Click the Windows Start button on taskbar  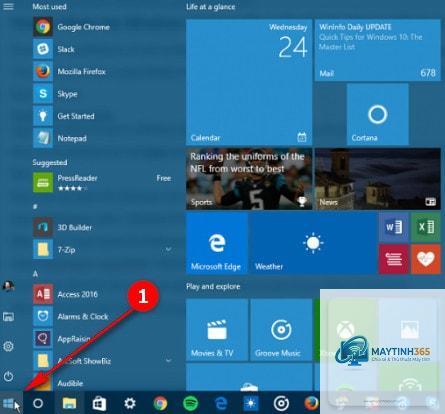click(9, 403)
